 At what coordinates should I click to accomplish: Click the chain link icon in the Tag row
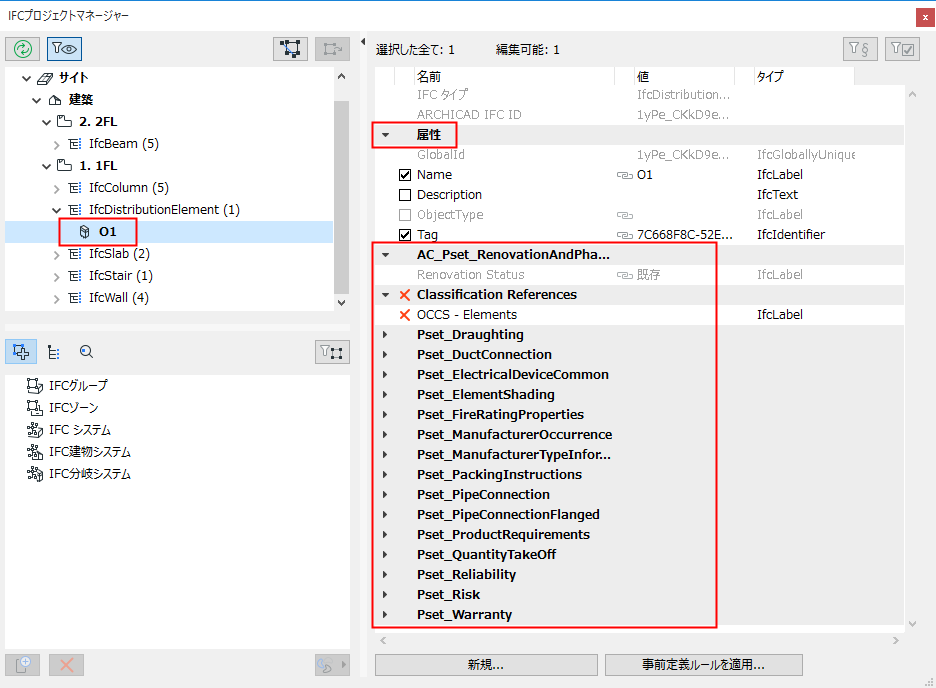click(x=624, y=235)
